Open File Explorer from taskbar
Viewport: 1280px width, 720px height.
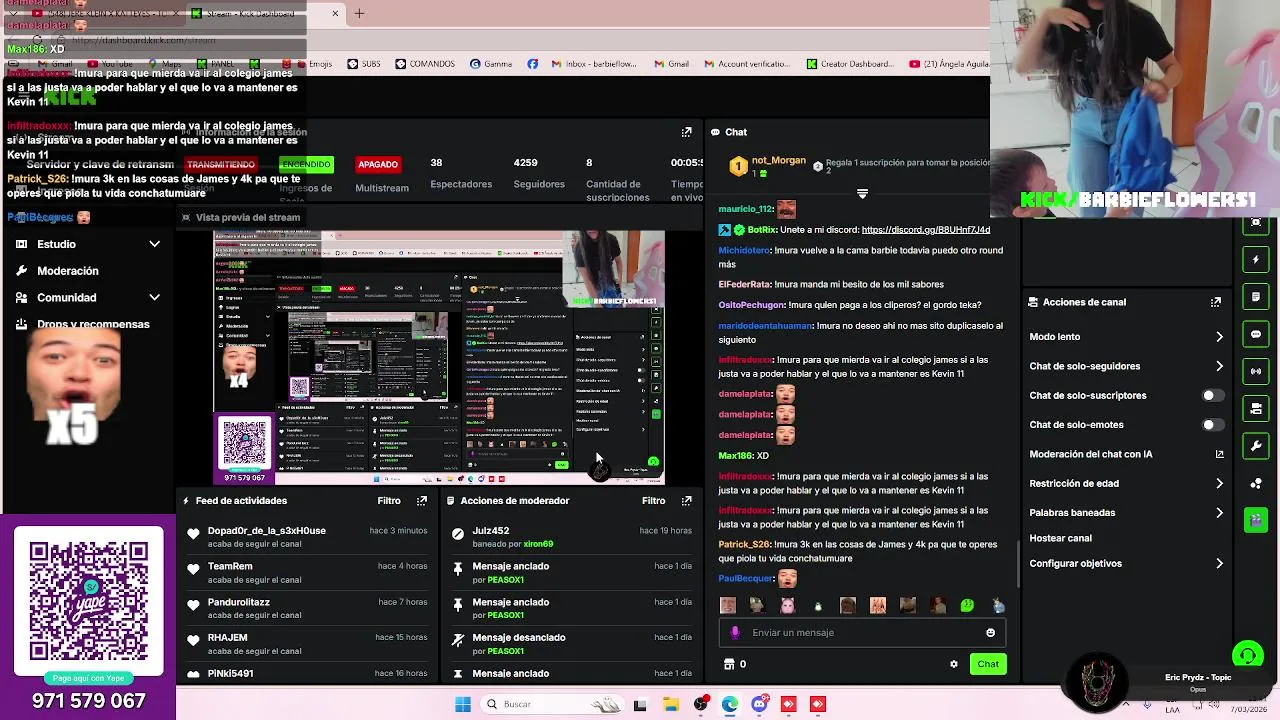(670, 704)
